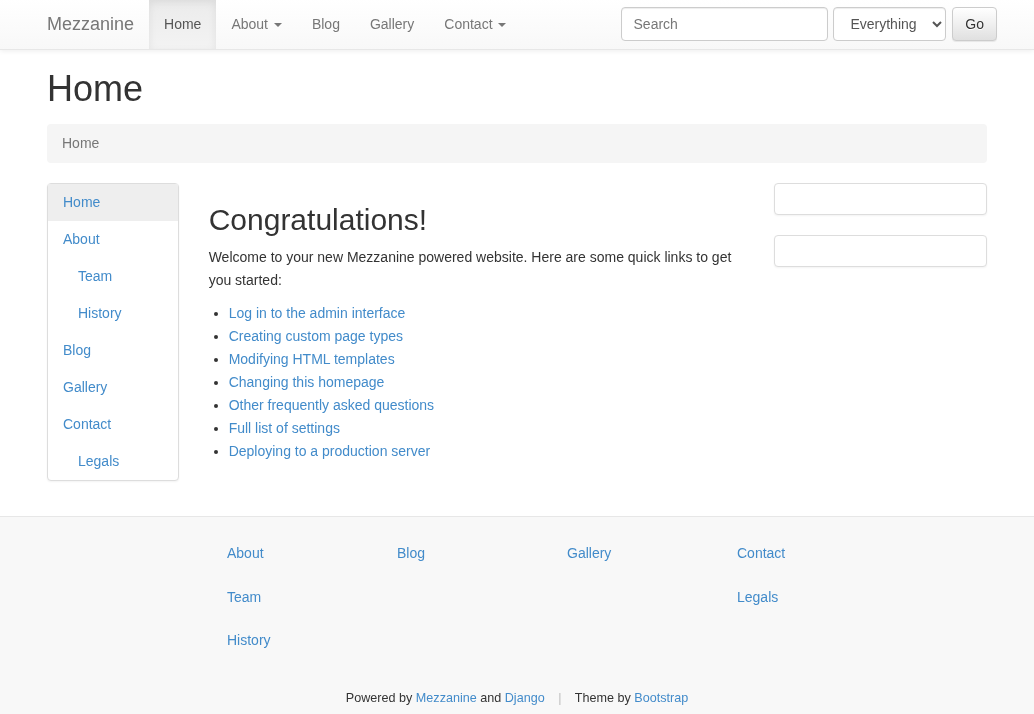Click the Go search button
This screenshot has width=1034, height=714.
coord(973,24)
